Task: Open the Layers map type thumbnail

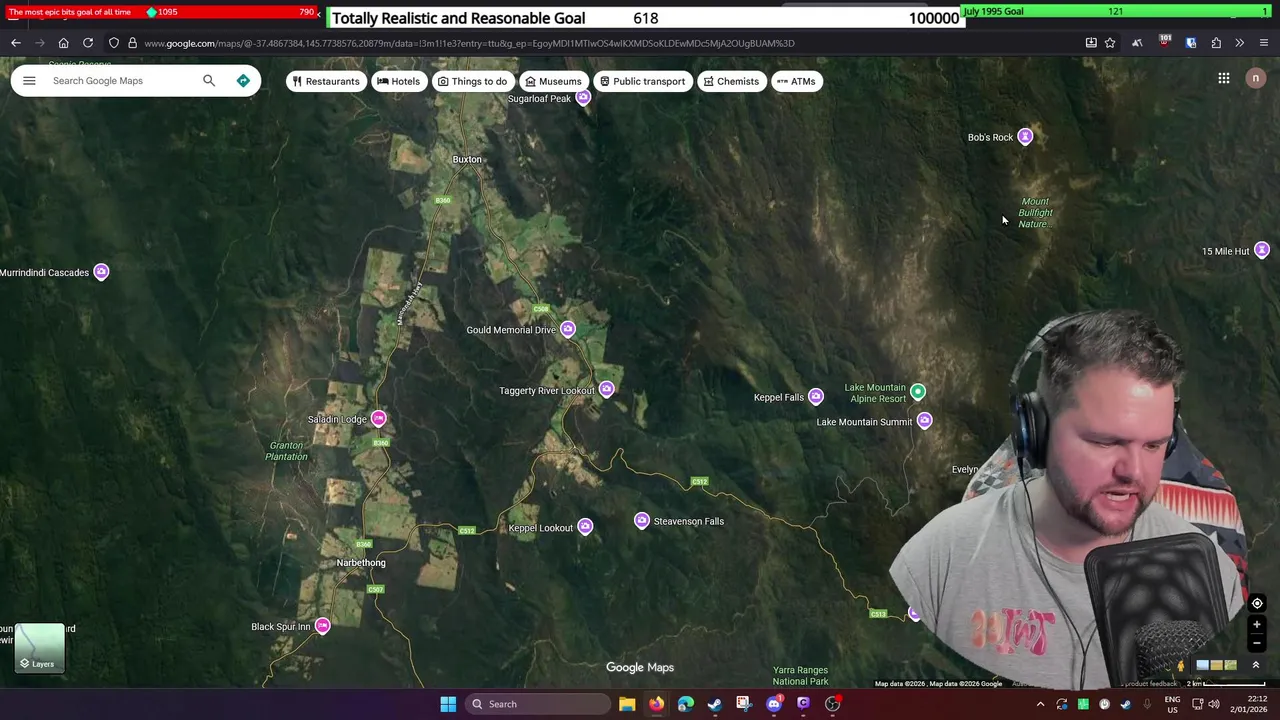Action: pos(42,648)
